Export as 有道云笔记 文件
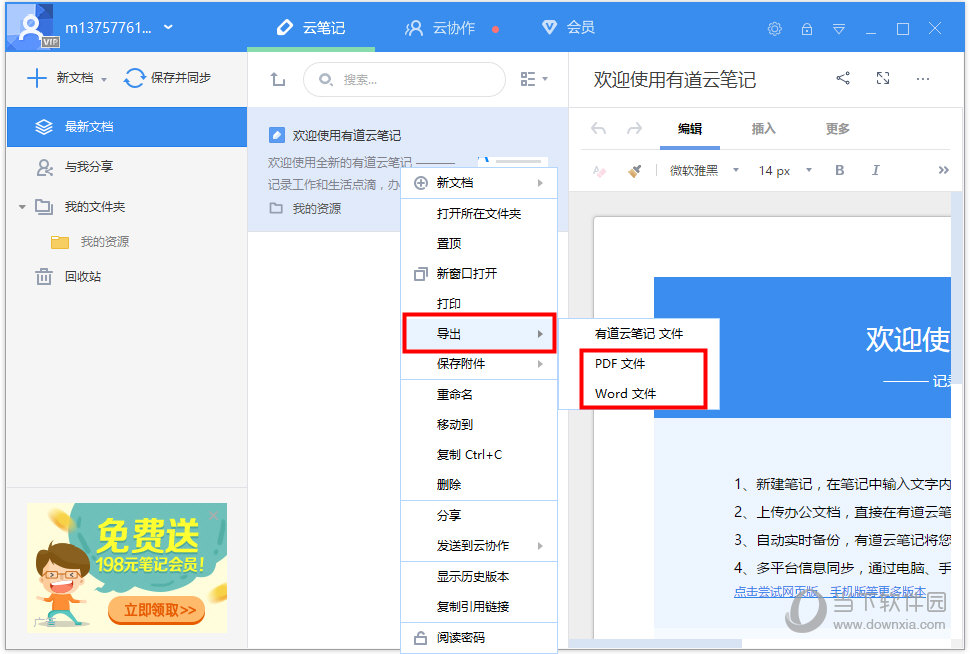The image size is (970, 654). 639,334
